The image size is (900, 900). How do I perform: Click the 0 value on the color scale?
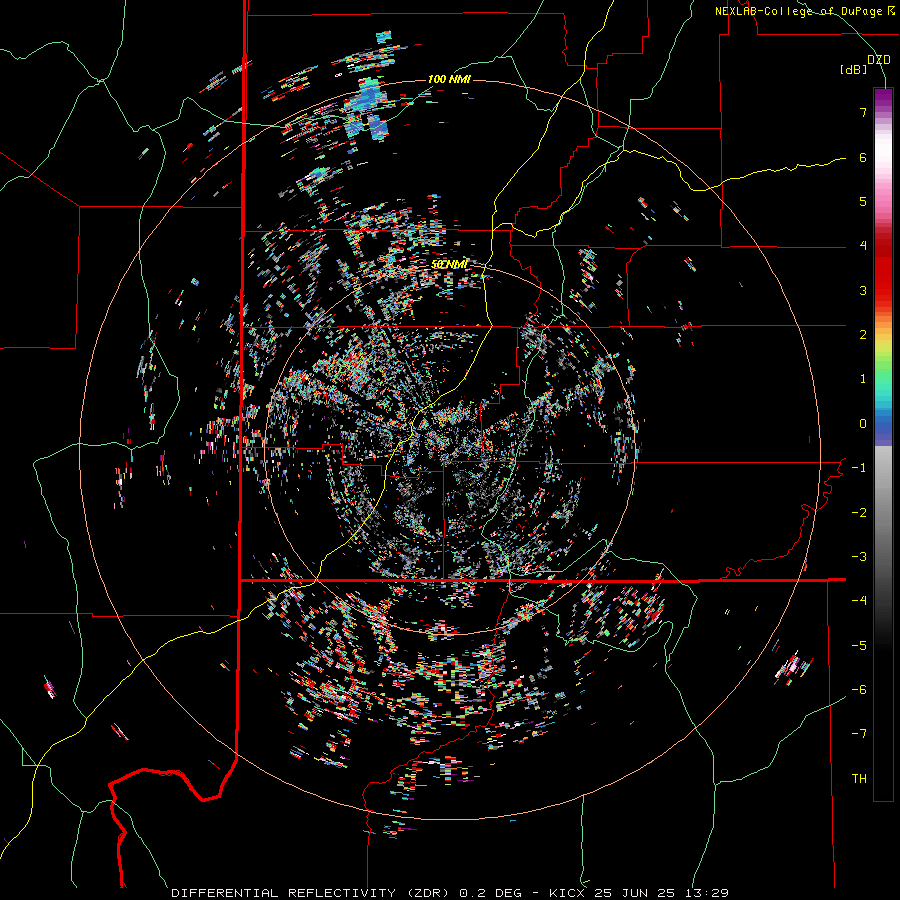pos(863,424)
